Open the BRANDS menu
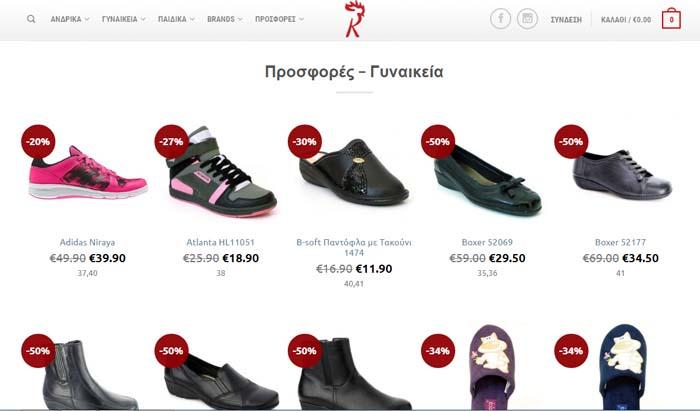 [x=225, y=19]
